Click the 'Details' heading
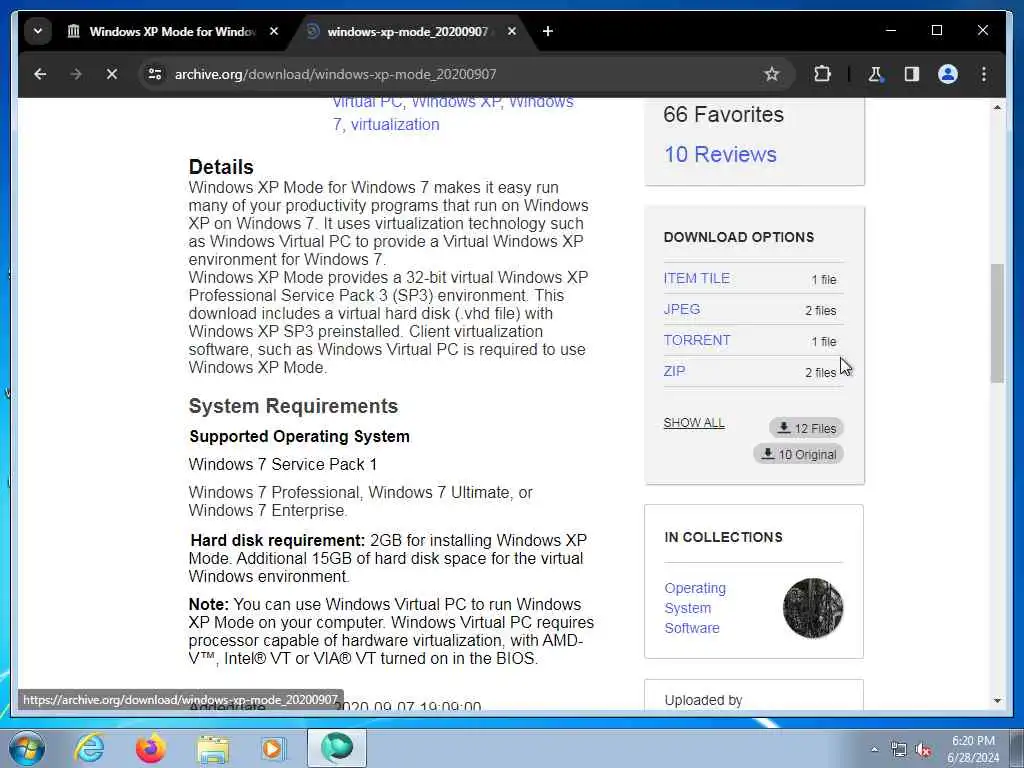This screenshot has height=768, width=1024. click(x=221, y=167)
